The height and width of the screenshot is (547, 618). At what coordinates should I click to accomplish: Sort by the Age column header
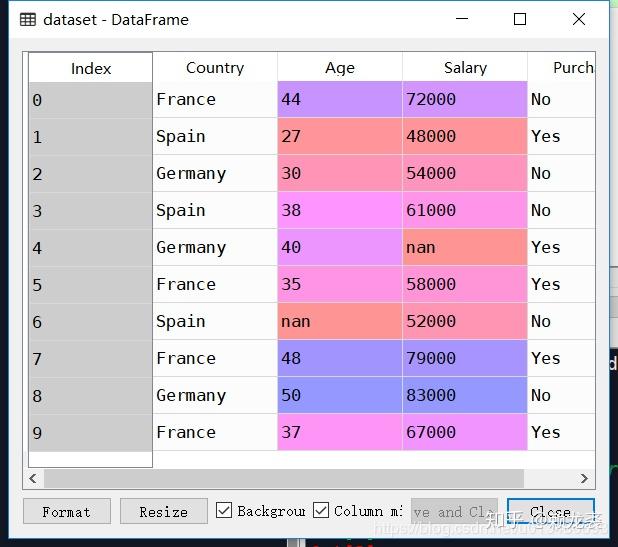click(x=340, y=67)
